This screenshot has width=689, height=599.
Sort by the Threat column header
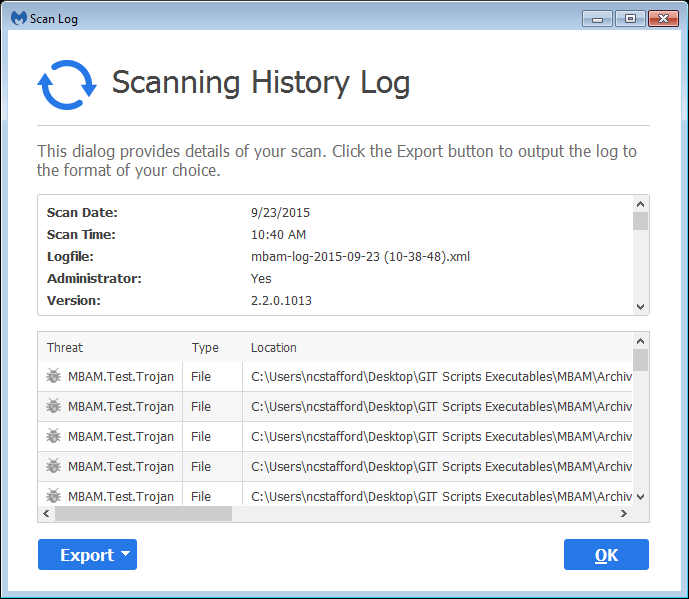pos(65,348)
